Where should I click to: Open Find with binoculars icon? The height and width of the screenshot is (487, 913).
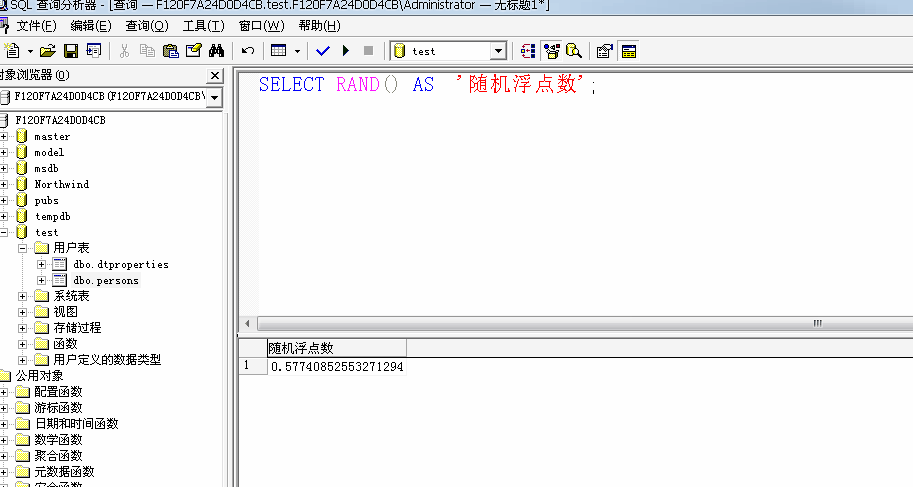click(217, 51)
